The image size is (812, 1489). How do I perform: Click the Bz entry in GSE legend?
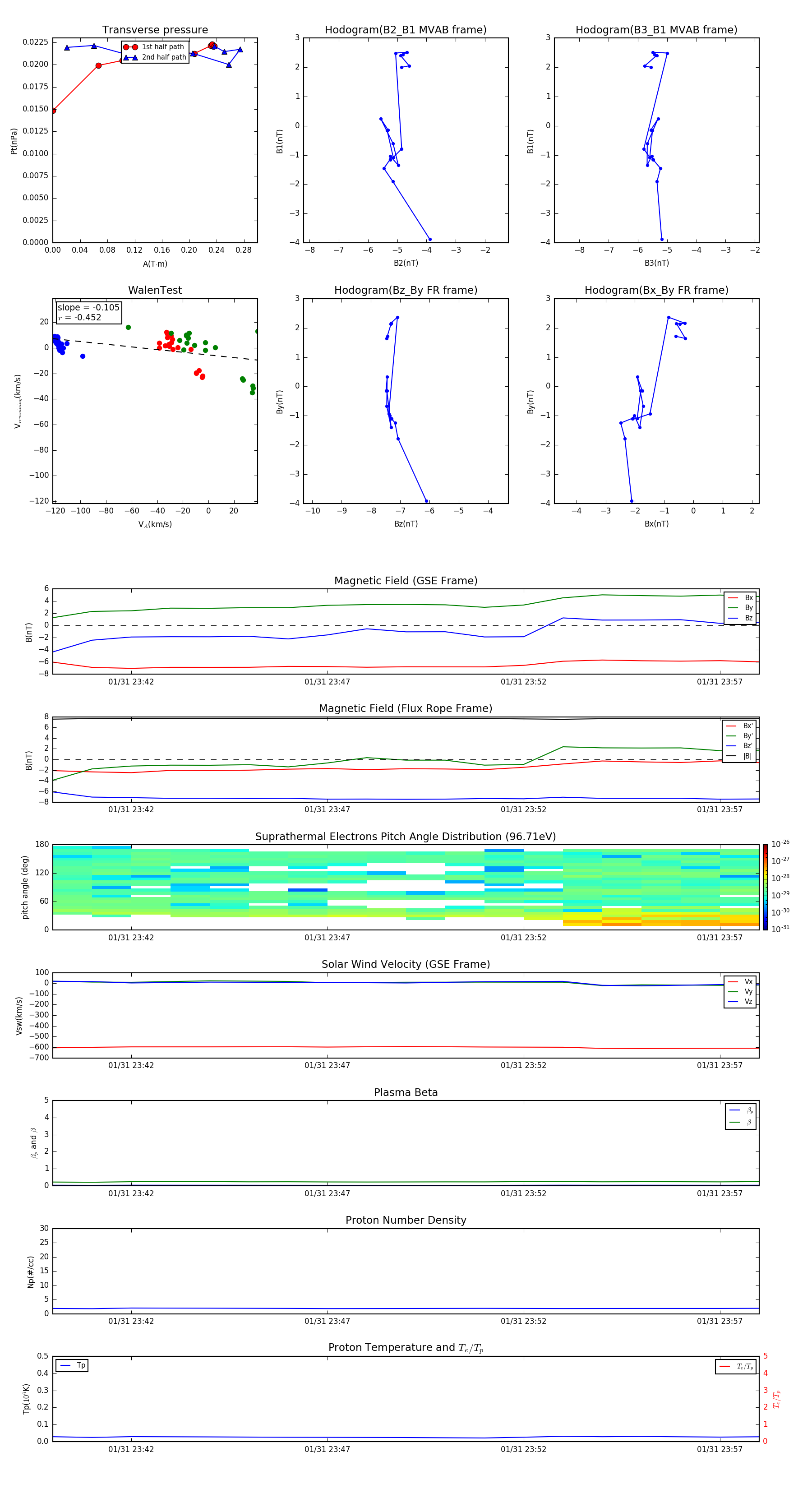tap(740, 618)
